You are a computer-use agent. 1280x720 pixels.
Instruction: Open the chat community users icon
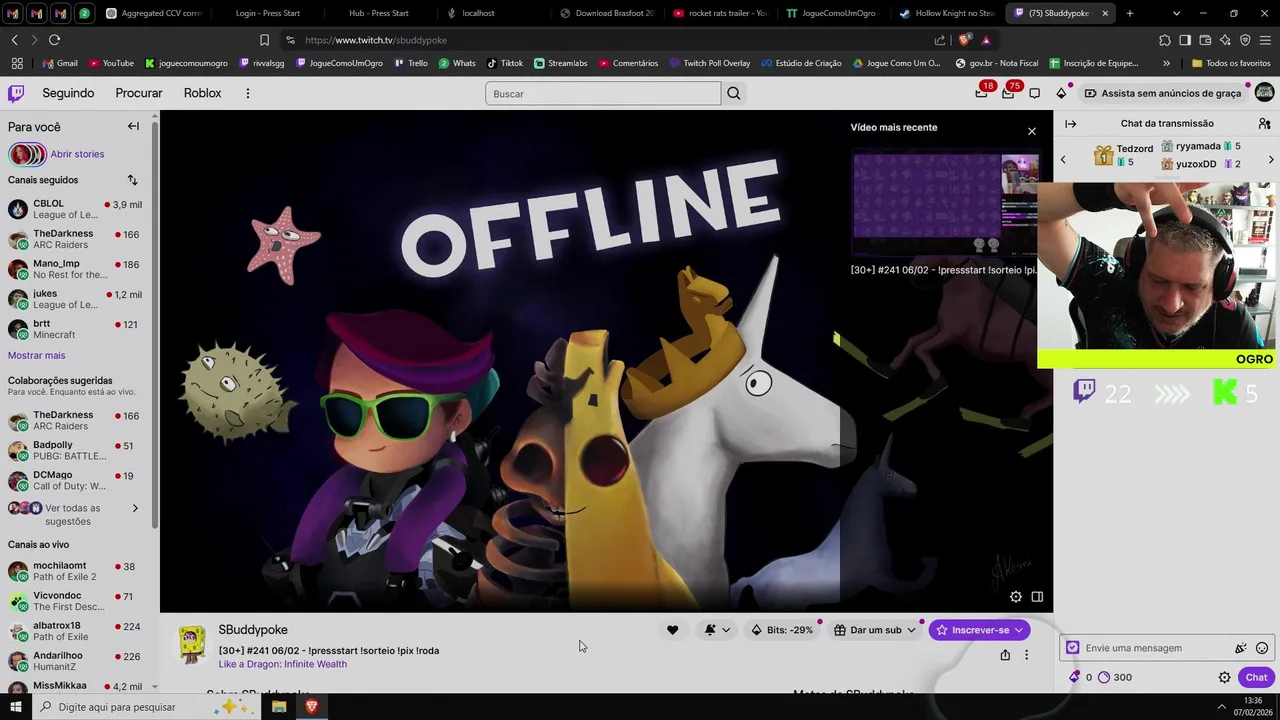pyautogui.click(x=1265, y=124)
